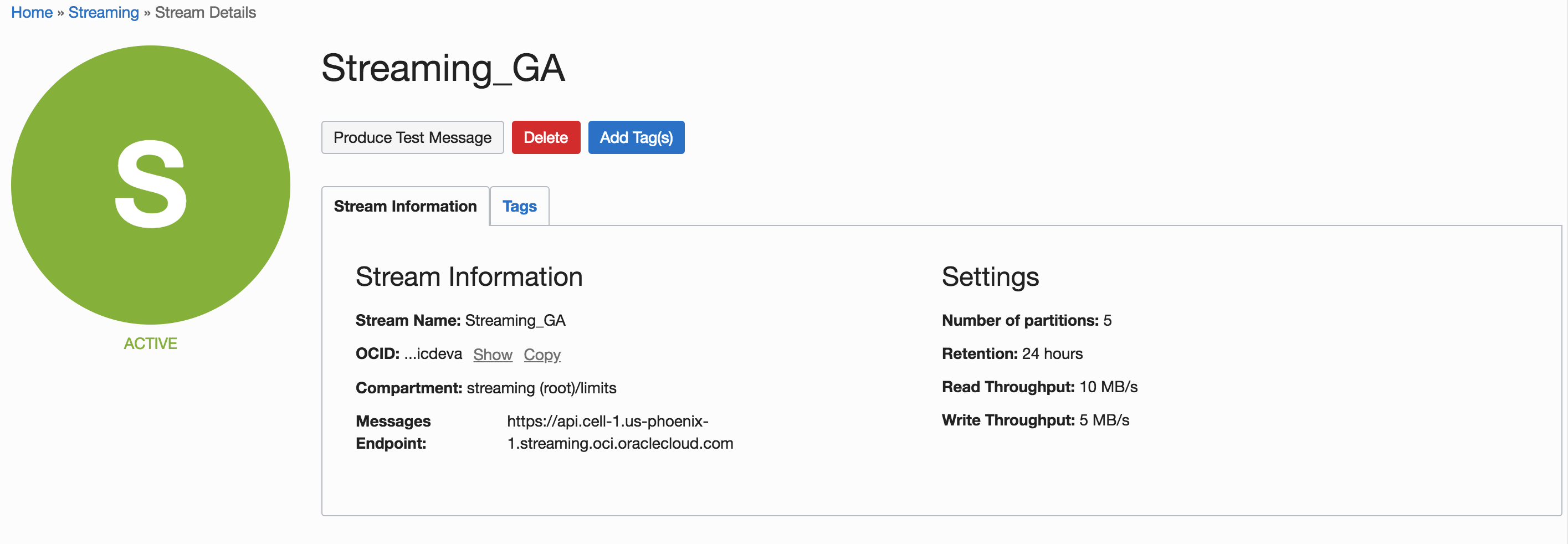Copy the stream OCID

point(542,354)
